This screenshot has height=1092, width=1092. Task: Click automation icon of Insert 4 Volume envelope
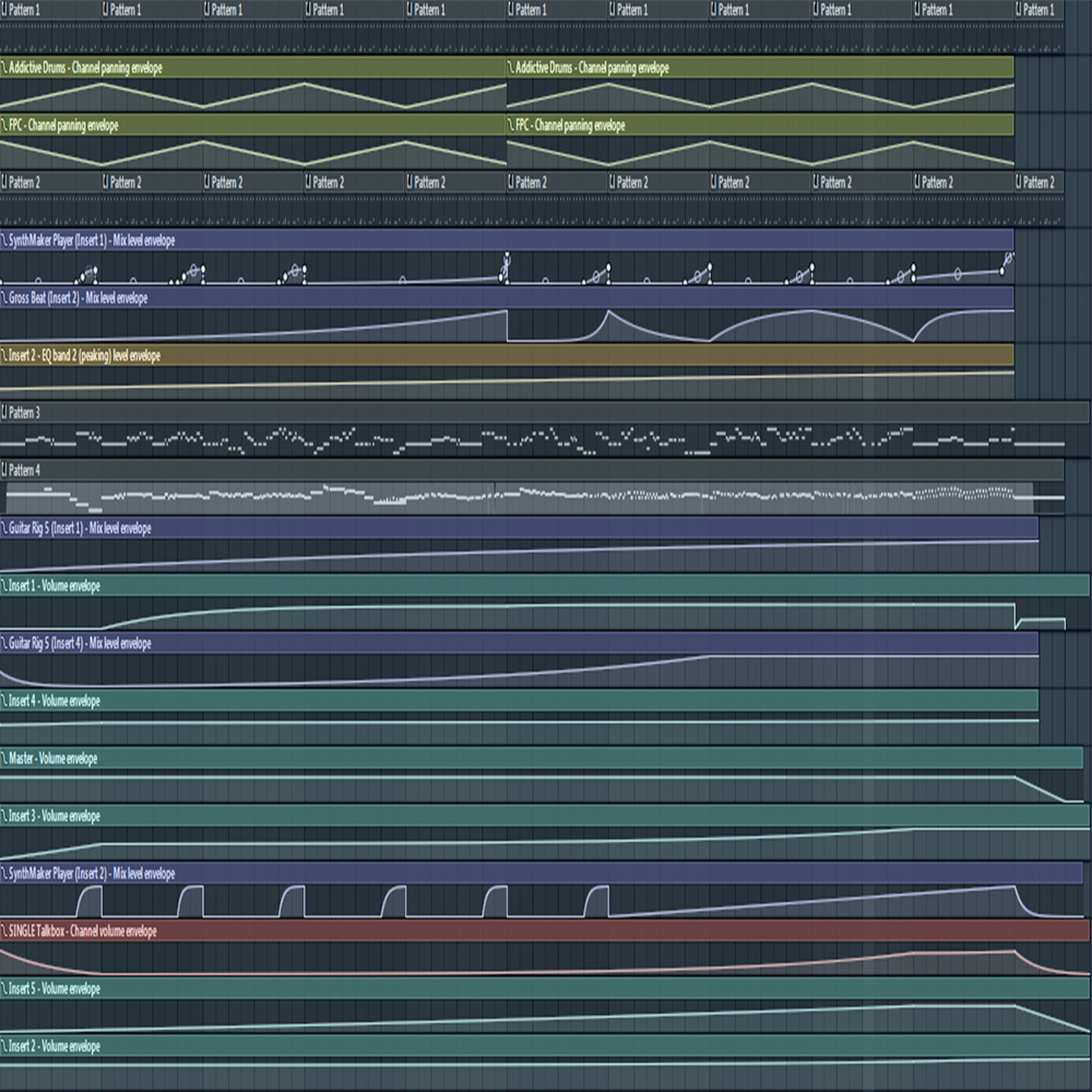point(4,701)
